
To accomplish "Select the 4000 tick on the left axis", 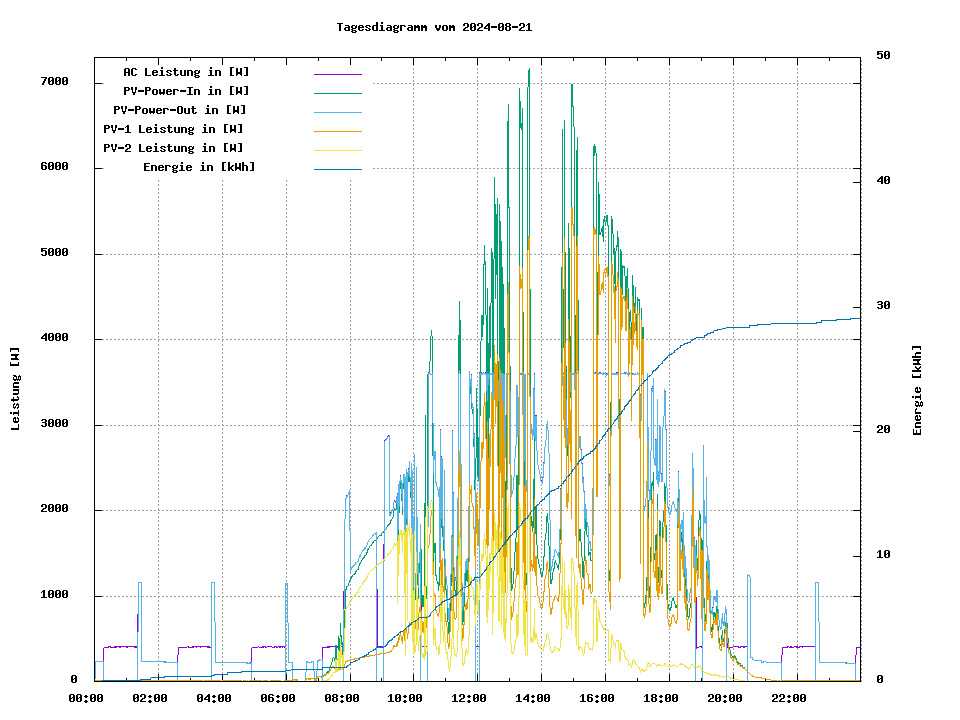I will [x=54, y=339].
